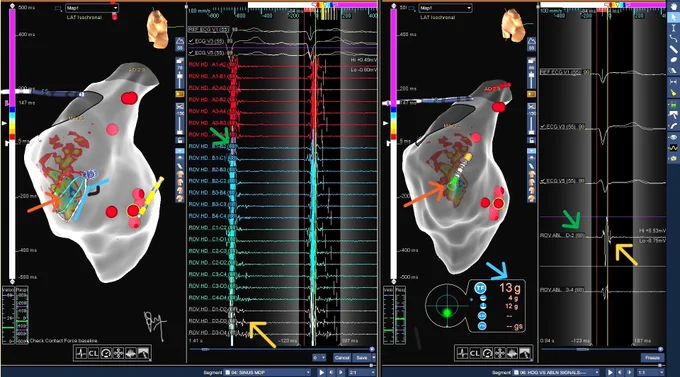Image resolution: width=680 pixels, height=377 pixels.
Task: Click the CL icon in right map toolbar
Action: tap(475, 354)
